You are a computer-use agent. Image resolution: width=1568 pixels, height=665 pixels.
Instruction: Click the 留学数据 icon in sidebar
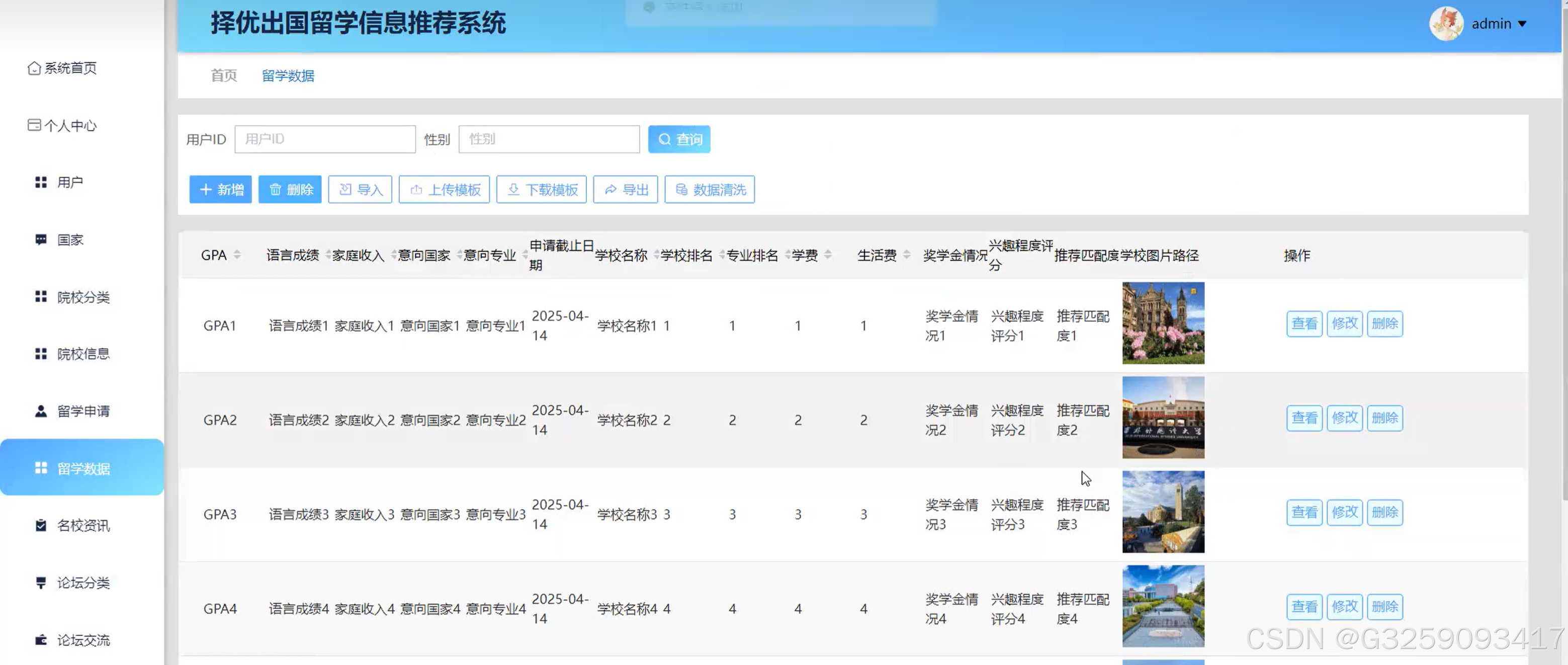click(x=41, y=468)
